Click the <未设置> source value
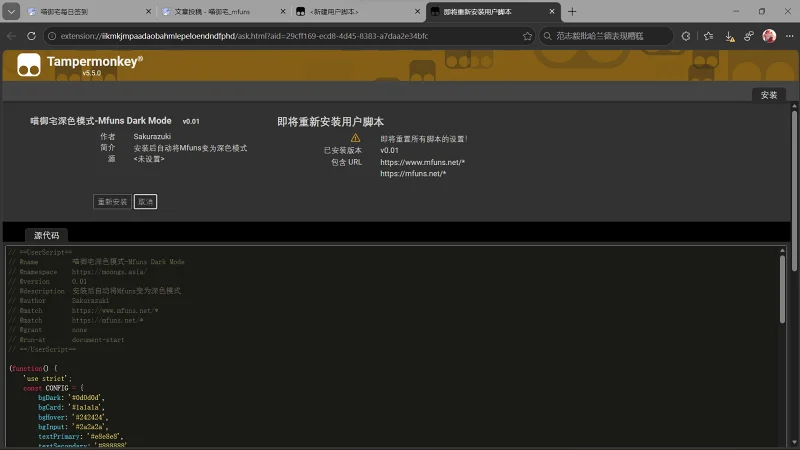Image resolution: width=800 pixels, height=450 pixels. point(149,159)
